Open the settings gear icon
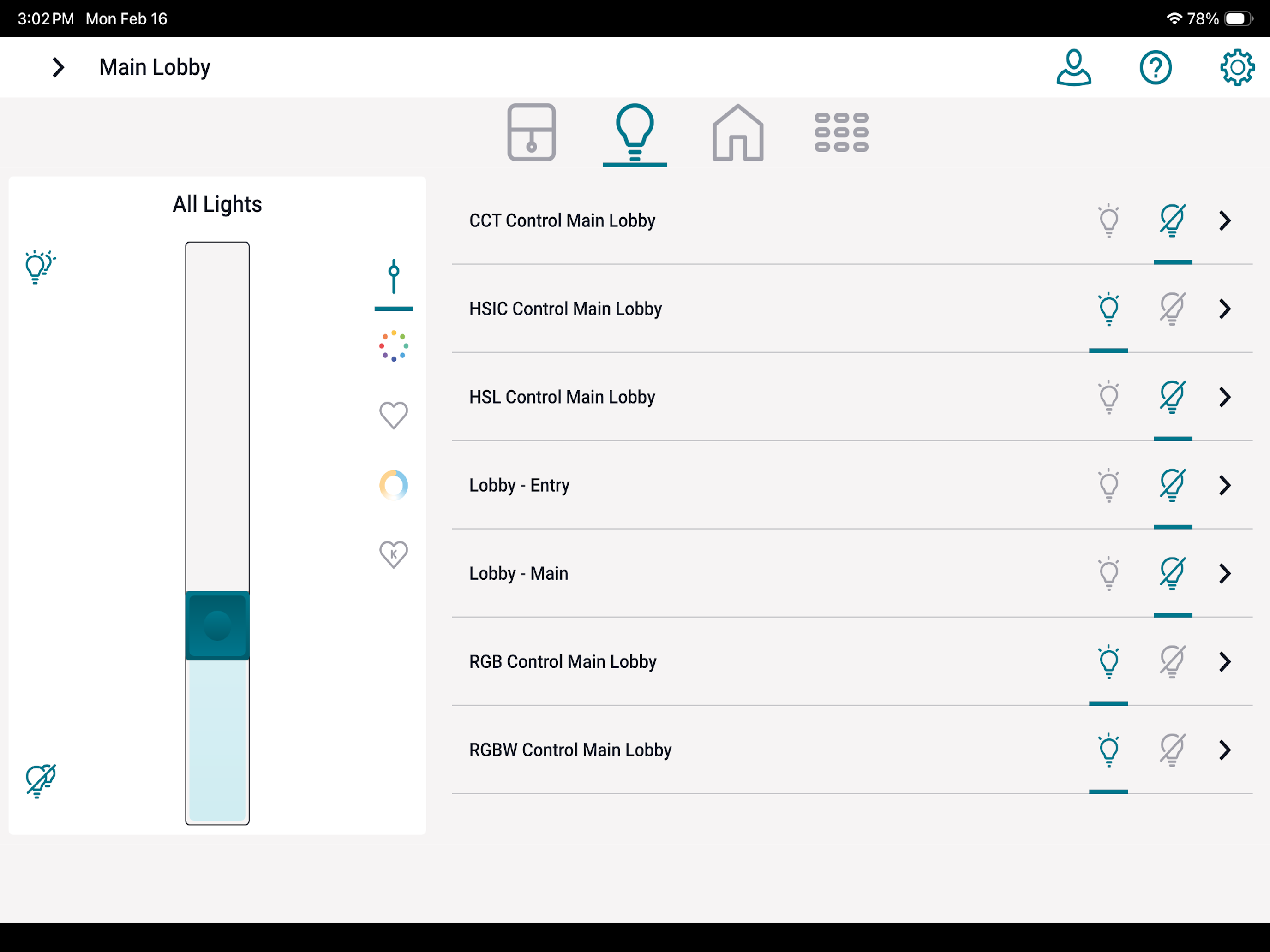Viewport: 1270px width, 952px height. click(1237, 67)
